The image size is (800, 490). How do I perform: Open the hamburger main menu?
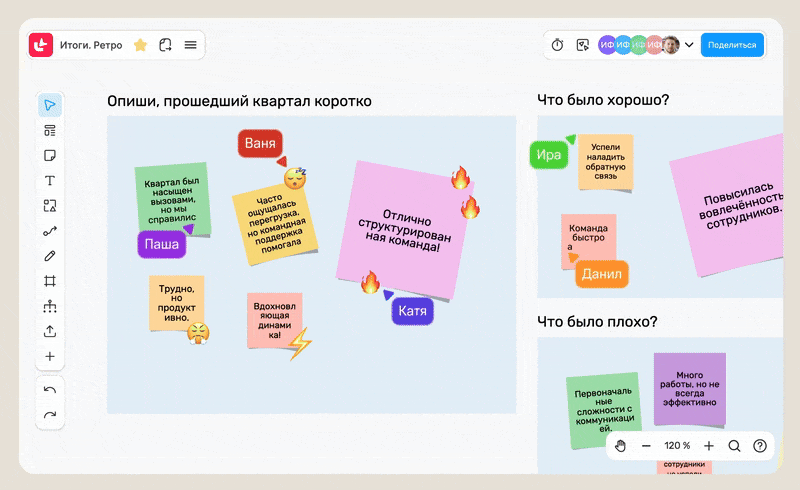(x=190, y=45)
